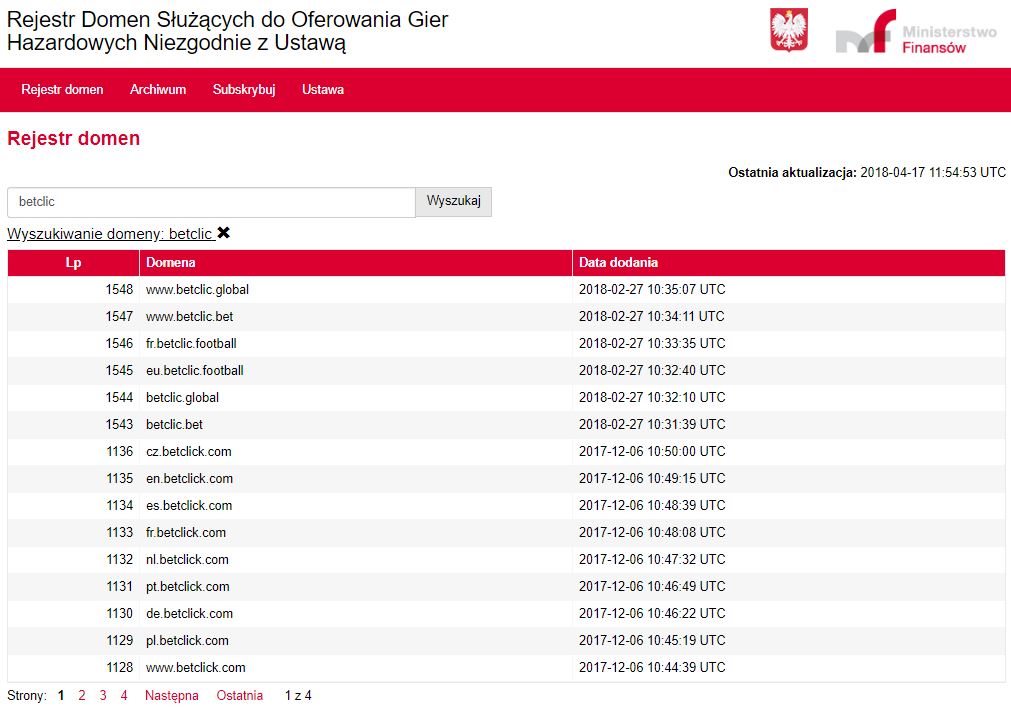The width and height of the screenshot is (1011, 708).
Task: Click date 2018-02-27 10:35:07 UTC
Action: tap(652, 290)
